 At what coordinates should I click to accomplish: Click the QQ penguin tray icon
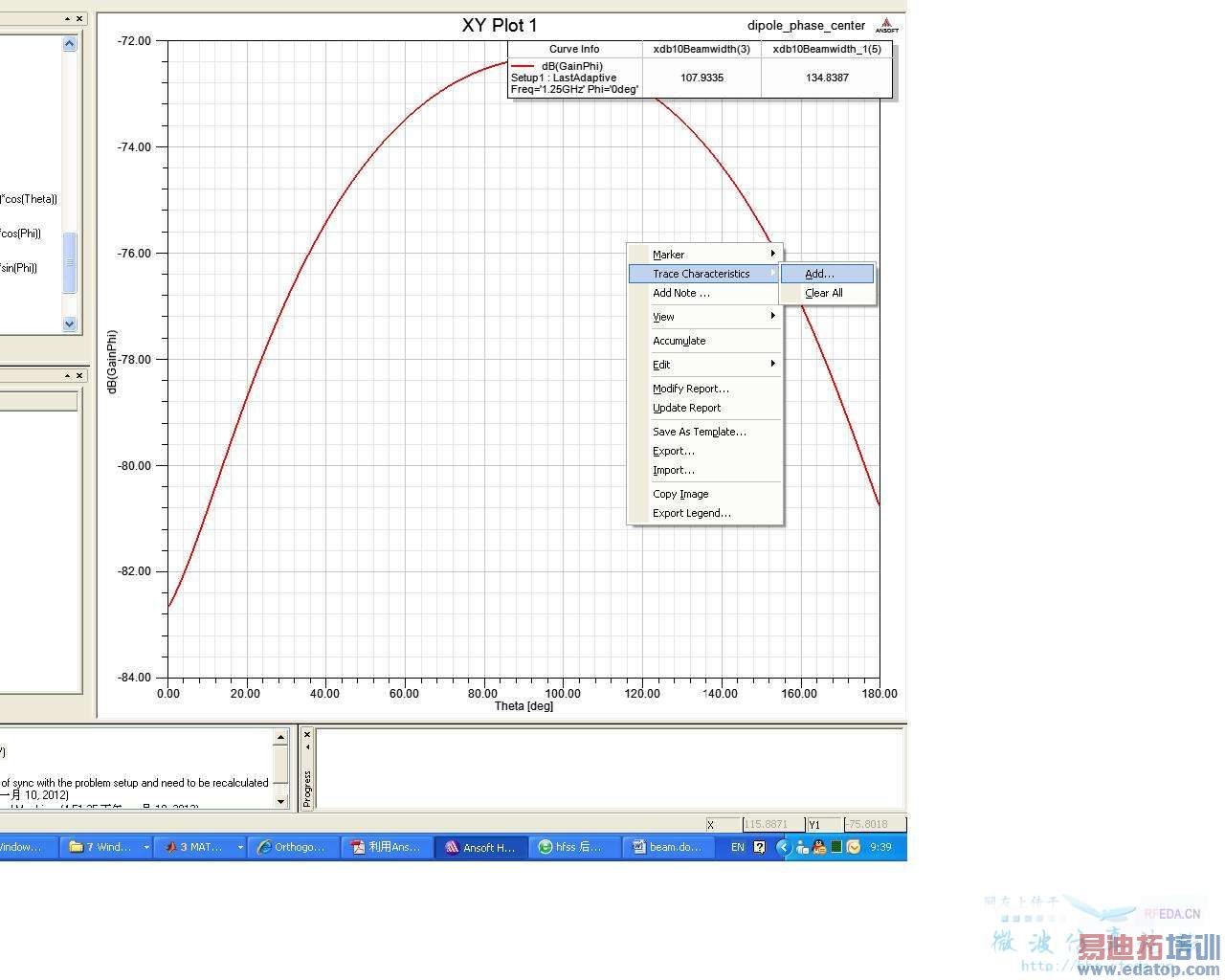[819, 847]
